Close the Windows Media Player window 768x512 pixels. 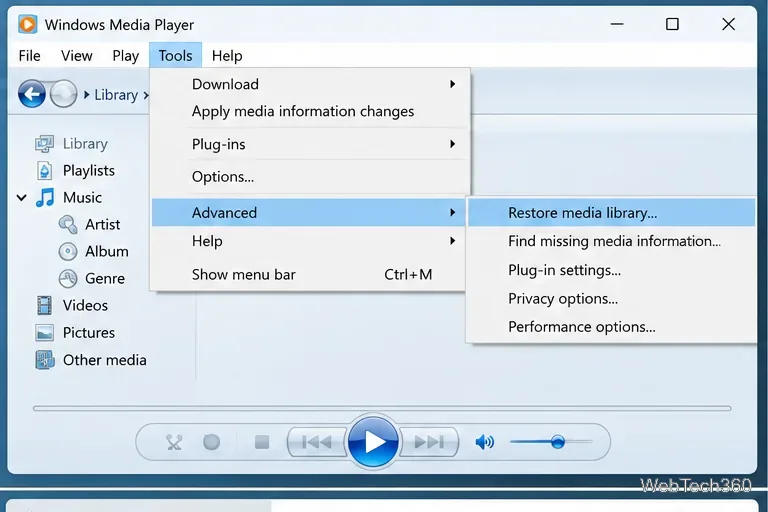[728, 24]
